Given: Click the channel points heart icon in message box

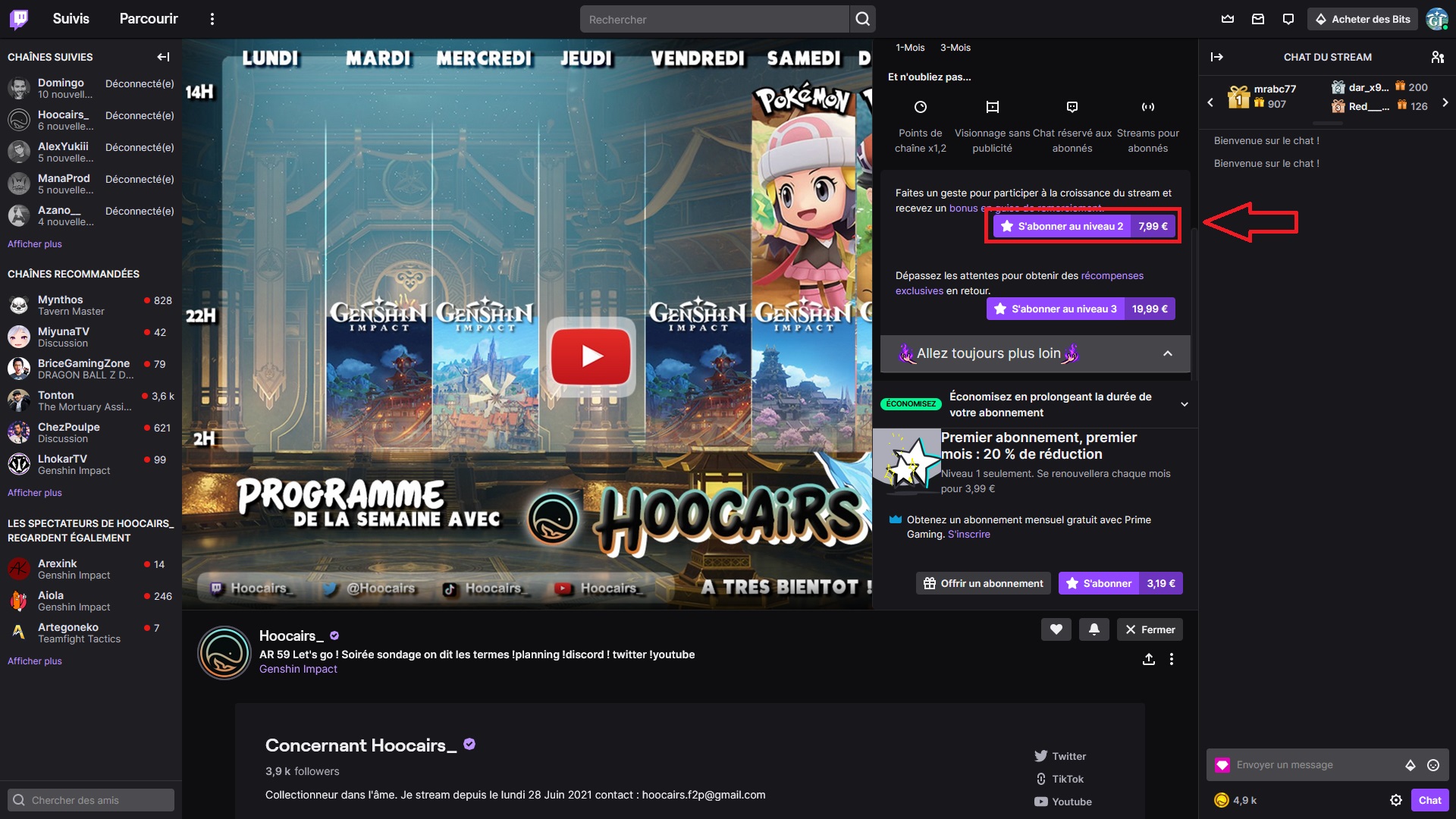Looking at the screenshot, I should [1222, 765].
